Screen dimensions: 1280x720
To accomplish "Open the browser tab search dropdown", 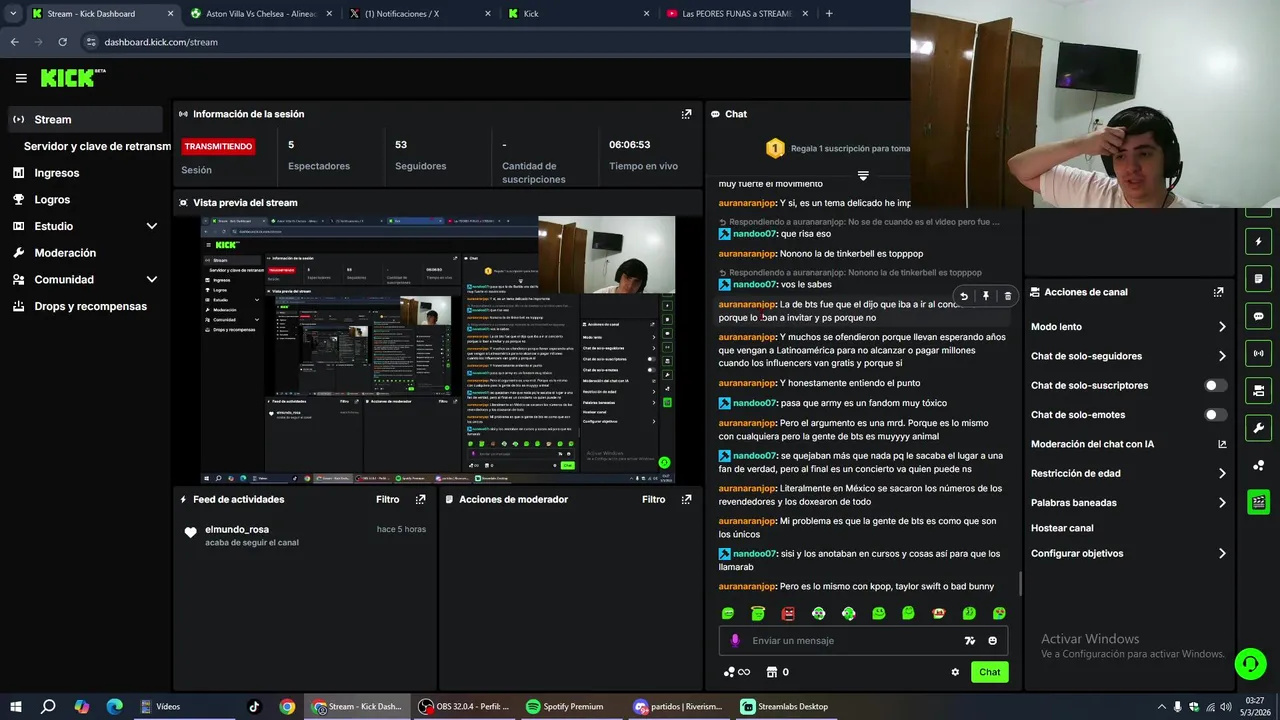I will pos(13,14).
